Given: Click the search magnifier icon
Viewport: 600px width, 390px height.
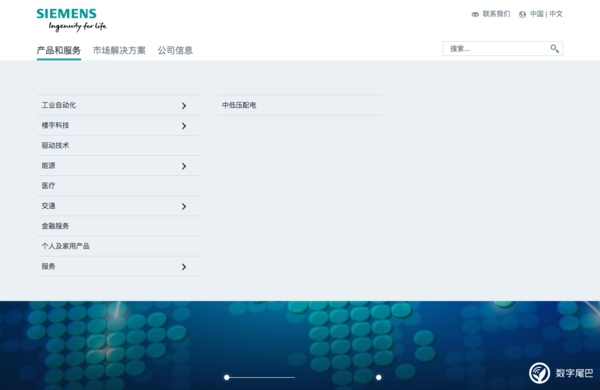Looking at the screenshot, I should point(554,49).
